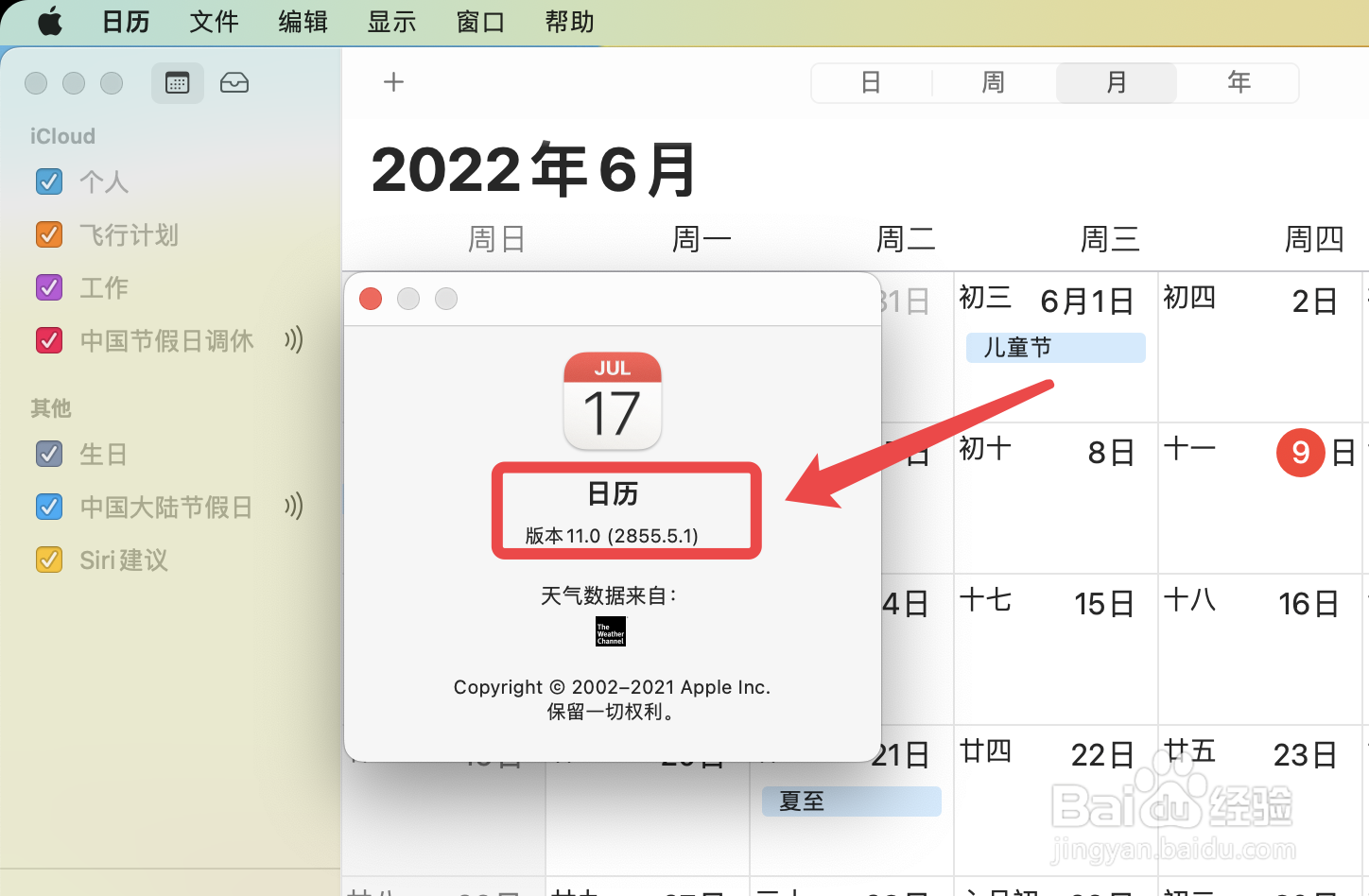Select the Siri建议 calendar name

124,560
